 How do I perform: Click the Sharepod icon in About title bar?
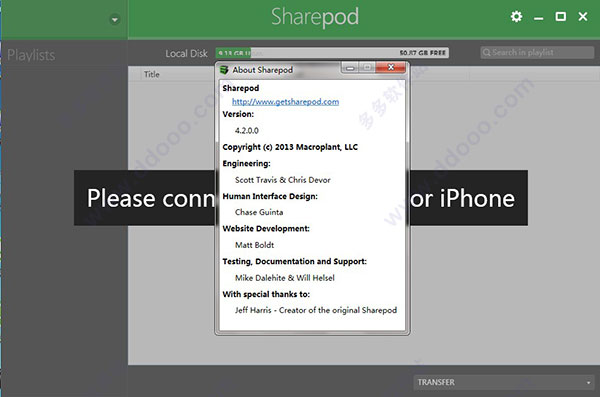[224, 70]
